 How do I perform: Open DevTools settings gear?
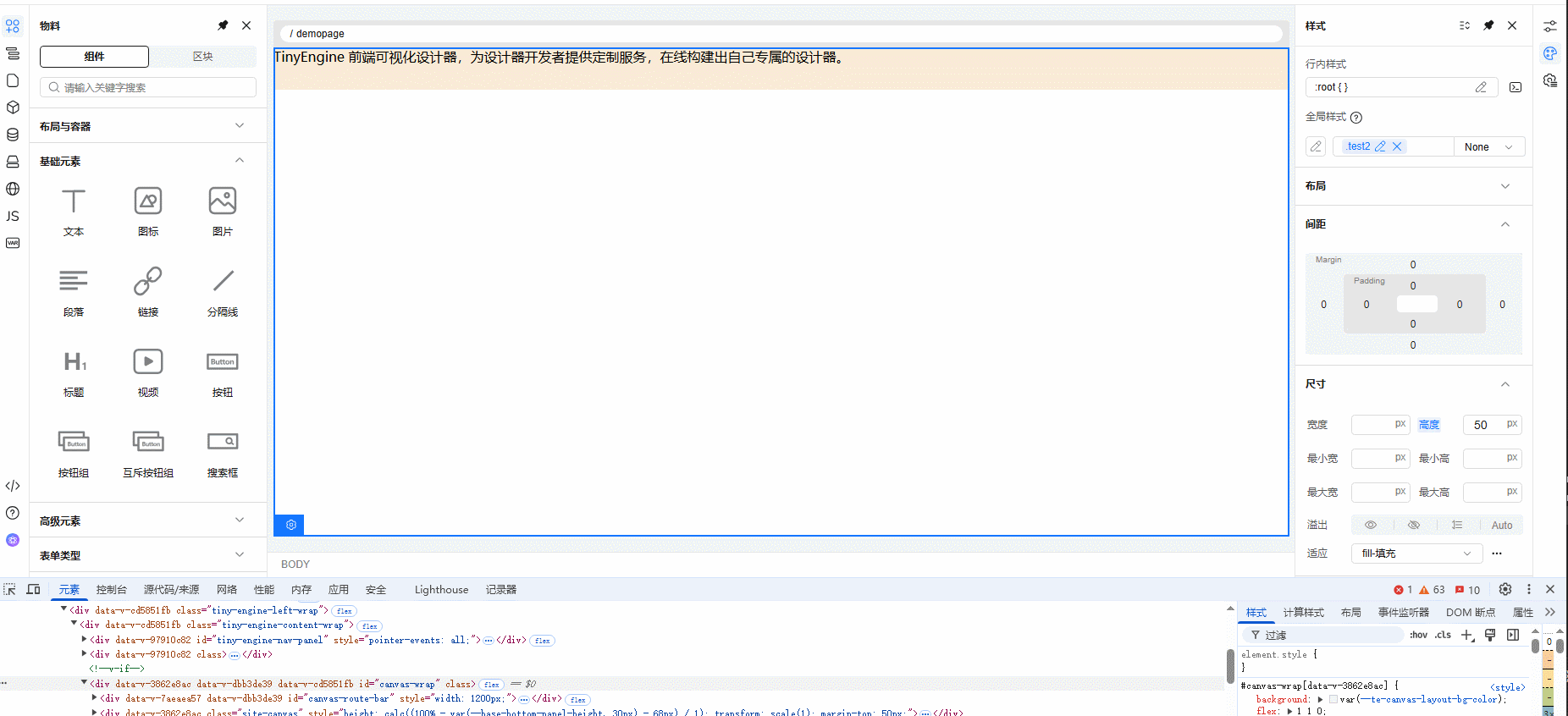pyautogui.click(x=1505, y=589)
